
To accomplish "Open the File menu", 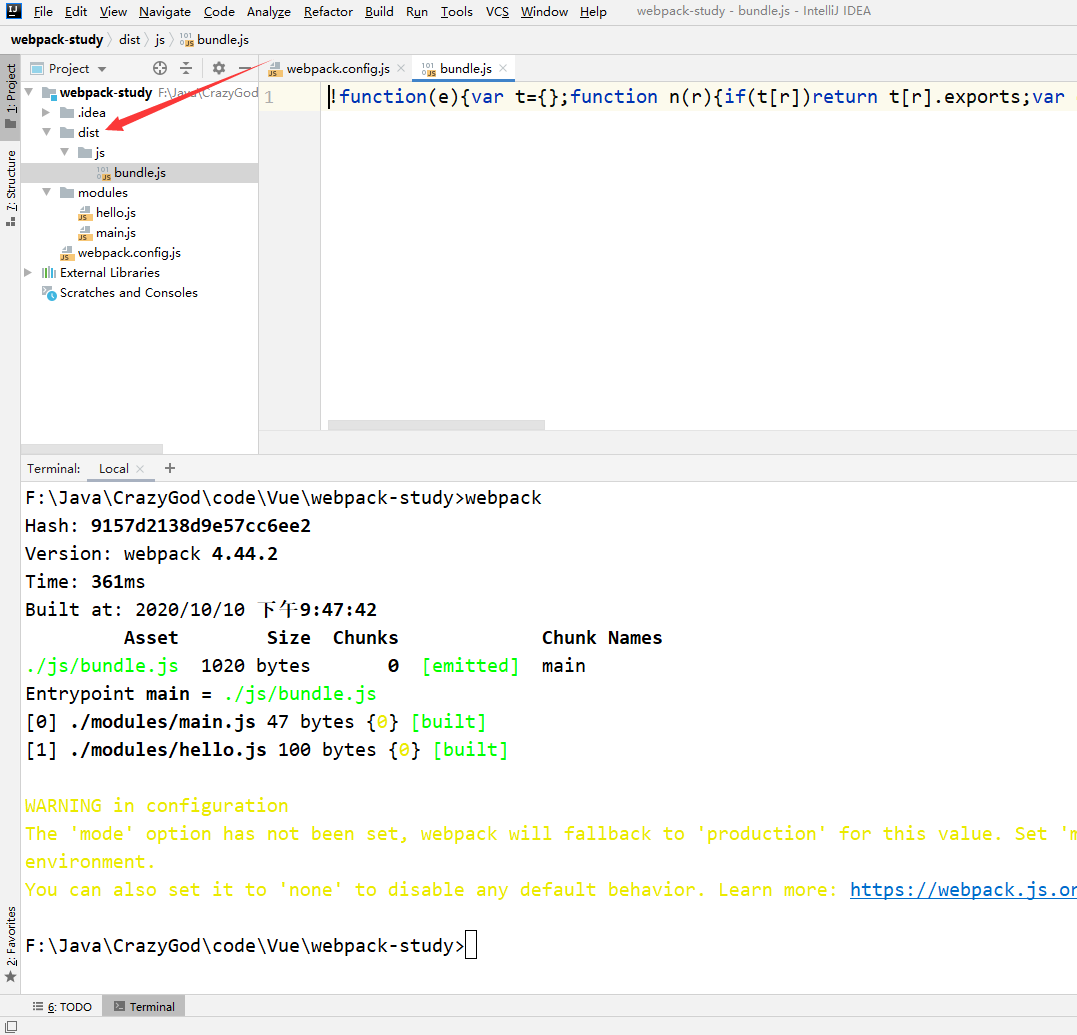I will click(x=43, y=12).
